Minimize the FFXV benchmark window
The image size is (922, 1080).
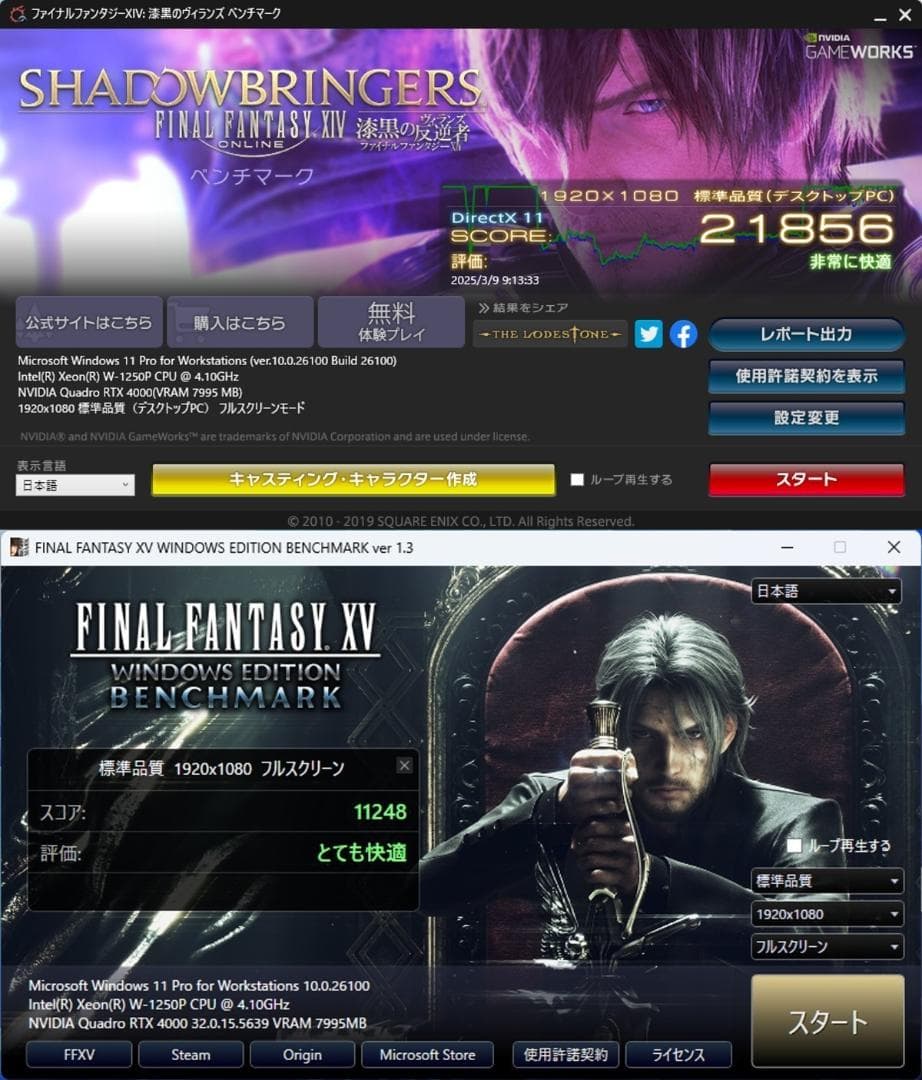tap(787, 548)
